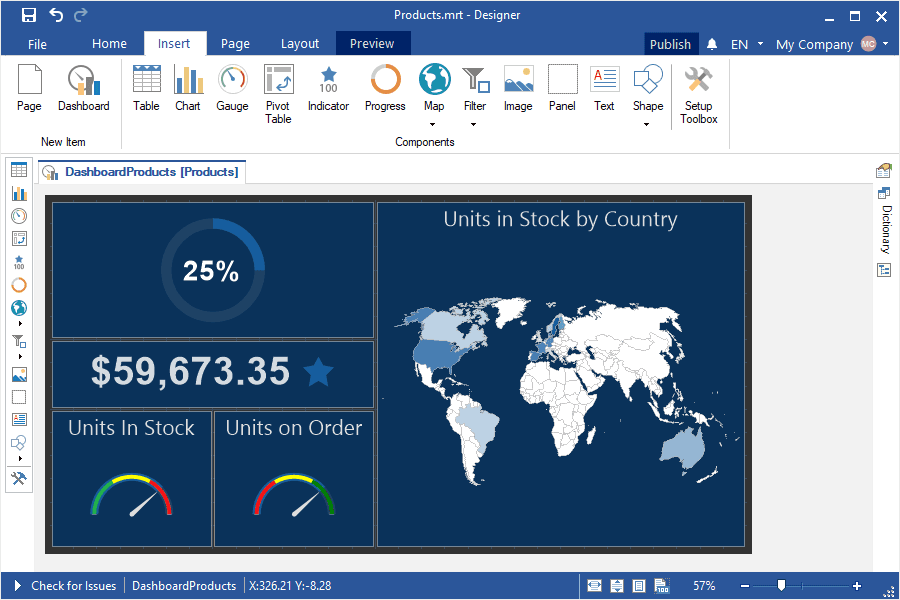Select the Units In Stock gauge panel
This screenshot has height=600, width=900.
pos(132,479)
